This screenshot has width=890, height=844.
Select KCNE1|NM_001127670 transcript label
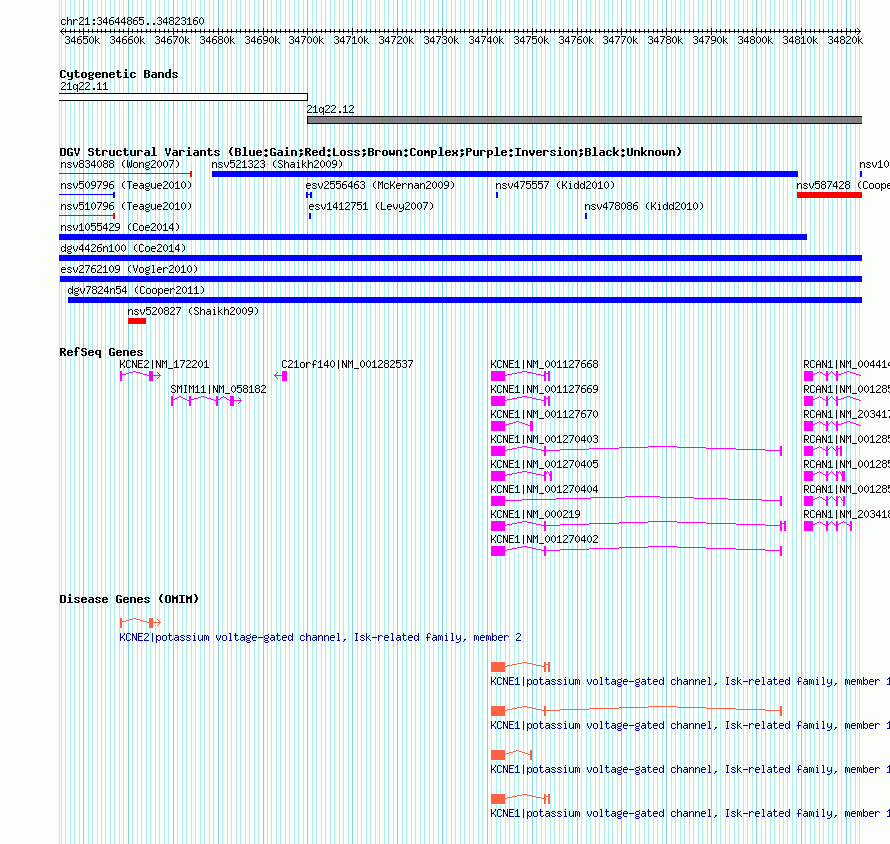(544, 414)
